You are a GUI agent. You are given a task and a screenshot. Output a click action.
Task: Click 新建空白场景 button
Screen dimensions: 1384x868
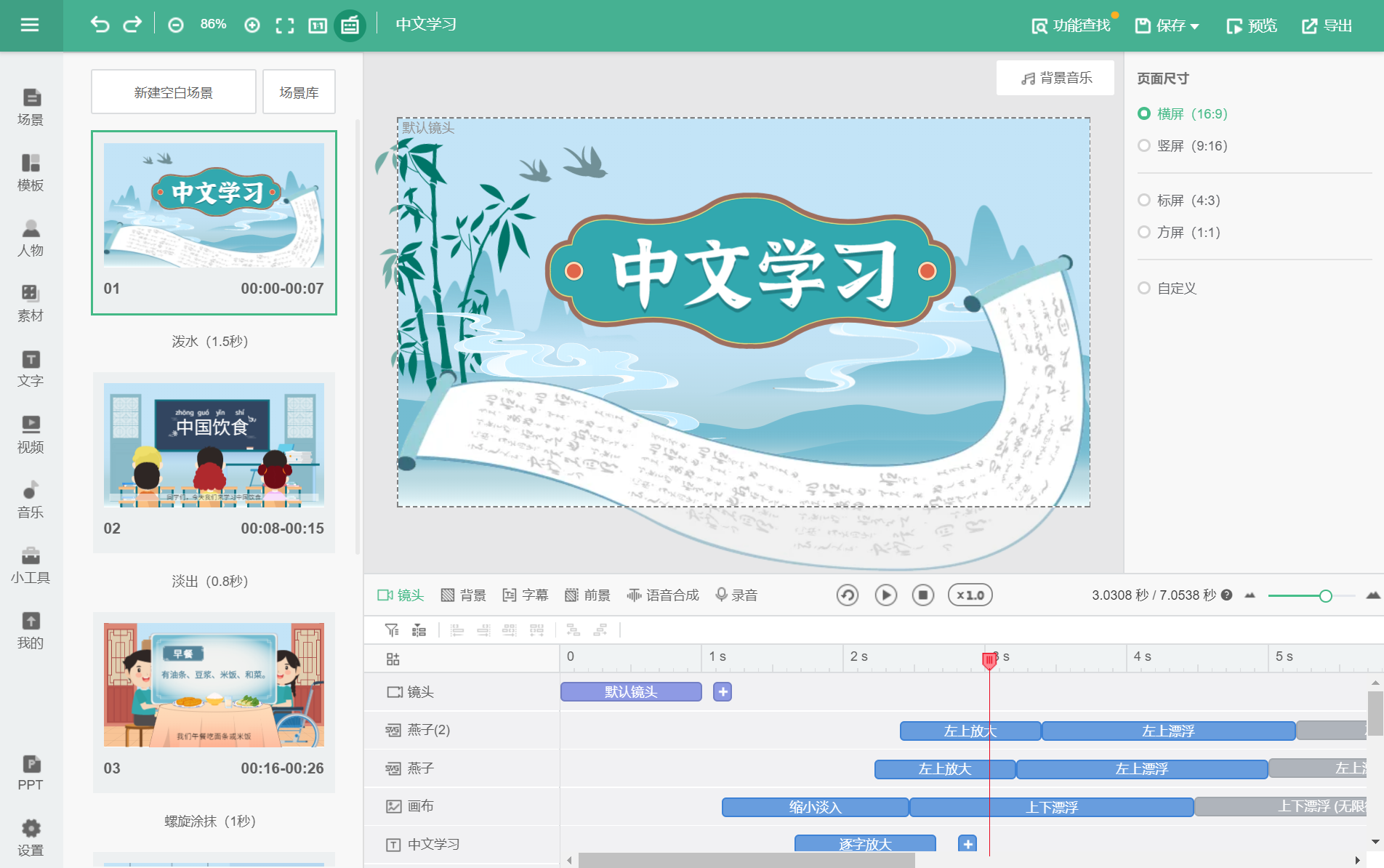[x=174, y=92]
